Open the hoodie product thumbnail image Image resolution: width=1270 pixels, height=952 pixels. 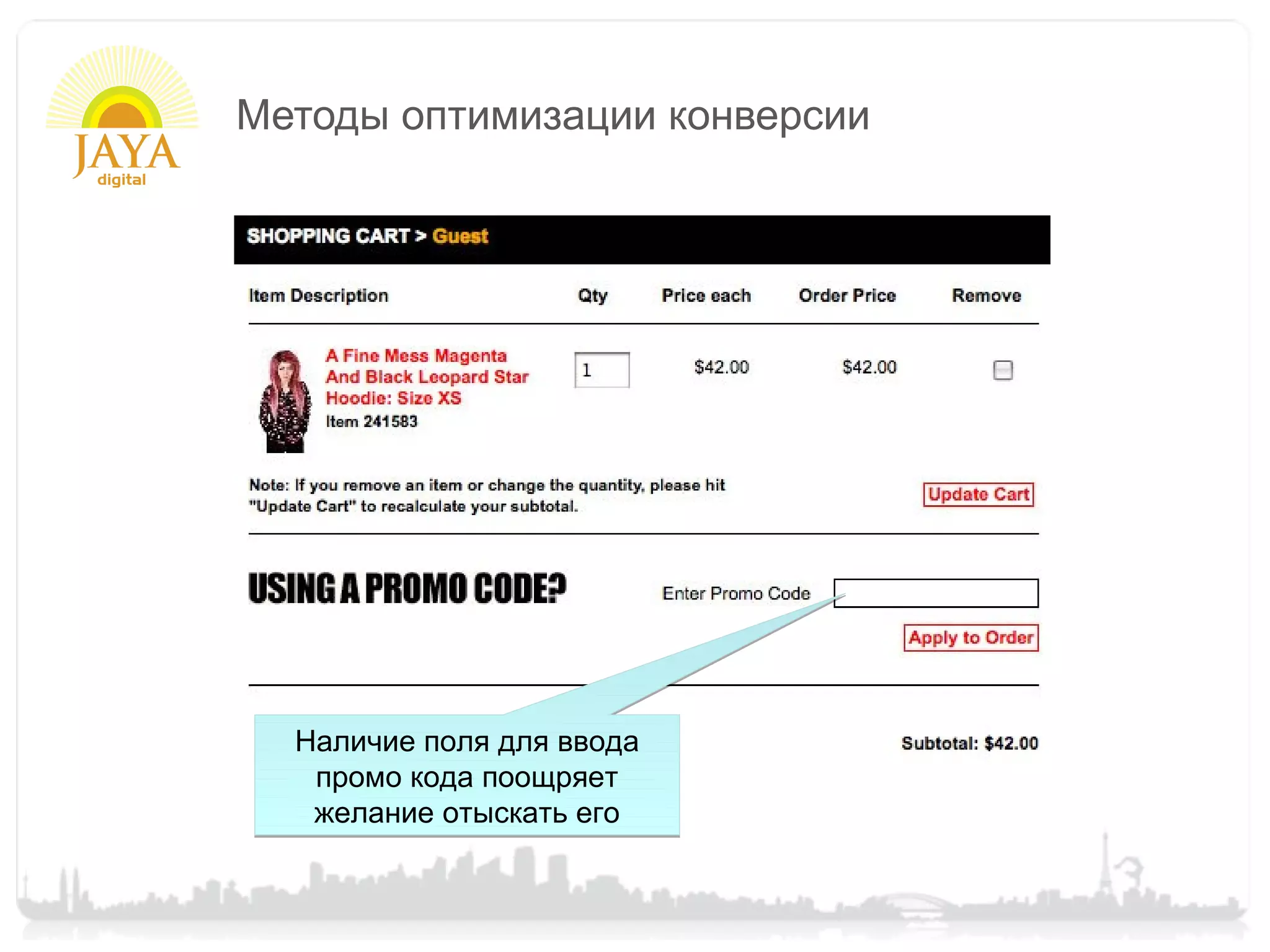tap(285, 401)
